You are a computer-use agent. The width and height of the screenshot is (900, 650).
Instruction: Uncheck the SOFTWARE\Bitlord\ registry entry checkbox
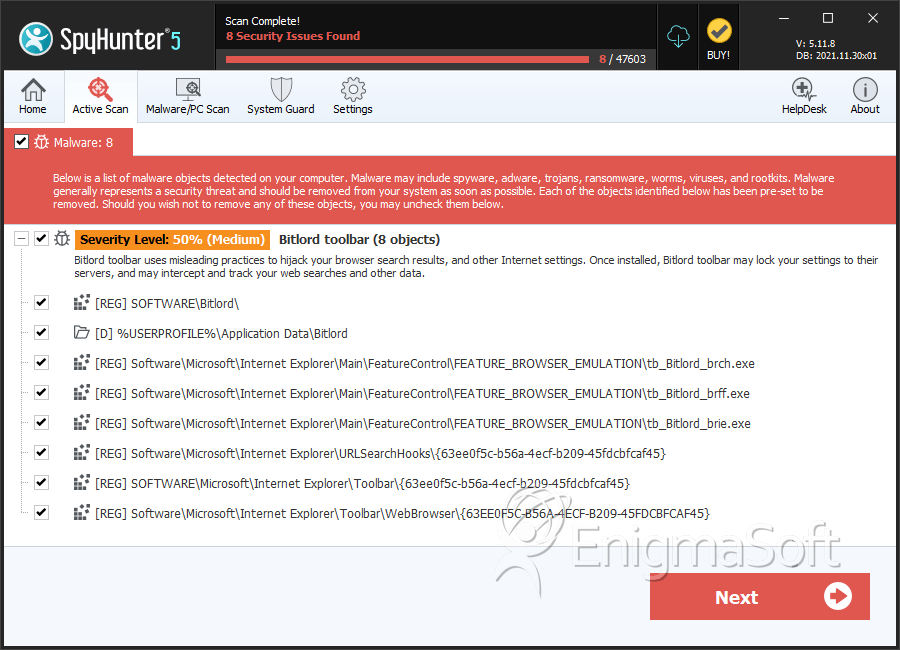(41, 303)
